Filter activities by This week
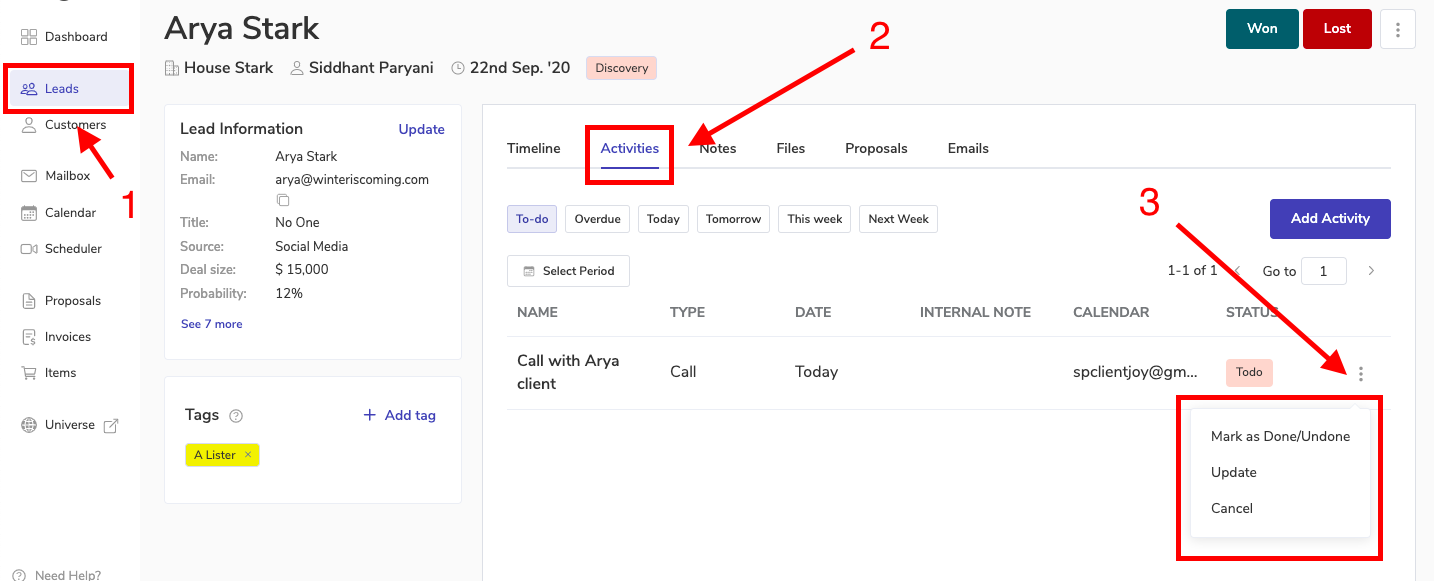This screenshot has height=581, width=1434. 814,219
